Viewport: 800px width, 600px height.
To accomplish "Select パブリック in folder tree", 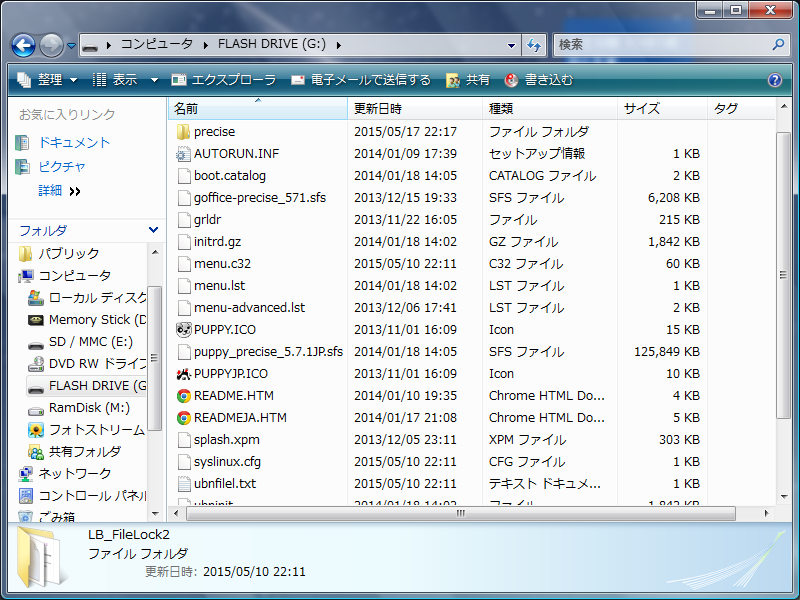I will click(x=69, y=253).
